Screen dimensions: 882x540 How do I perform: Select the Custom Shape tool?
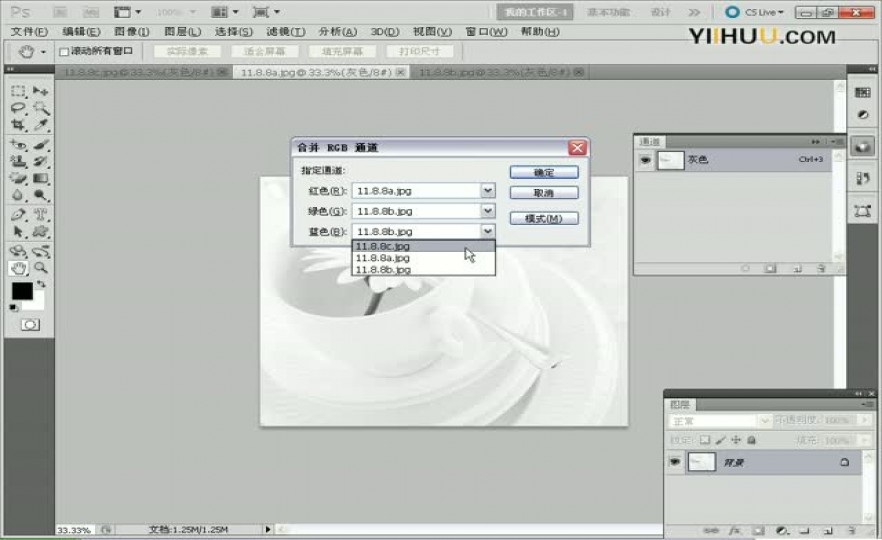click(40, 231)
